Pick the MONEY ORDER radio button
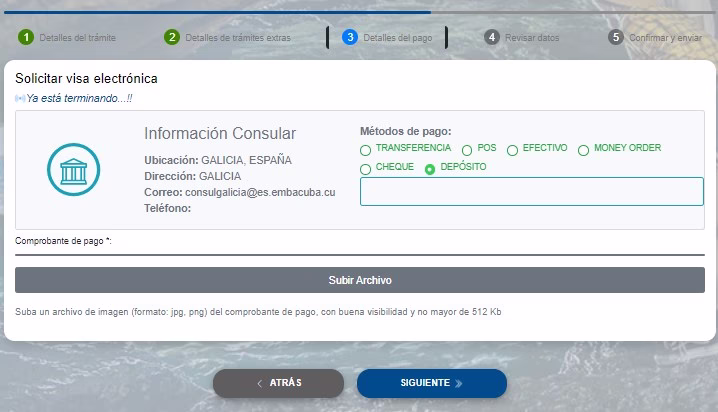Image resolution: width=718 pixels, height=412 pixels. click(x=583, y=150)
